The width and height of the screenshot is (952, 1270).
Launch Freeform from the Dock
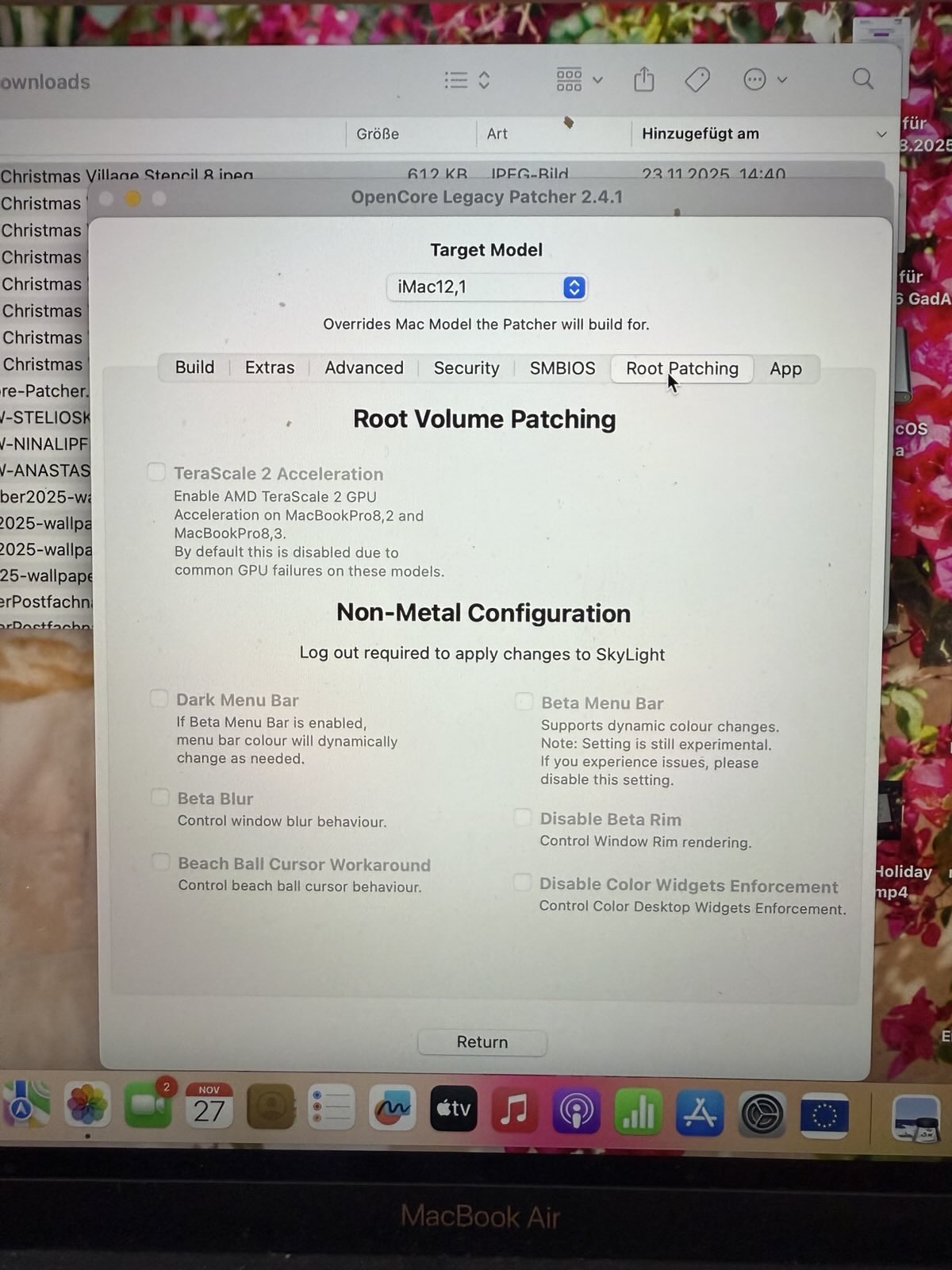tap(392, 1108)
